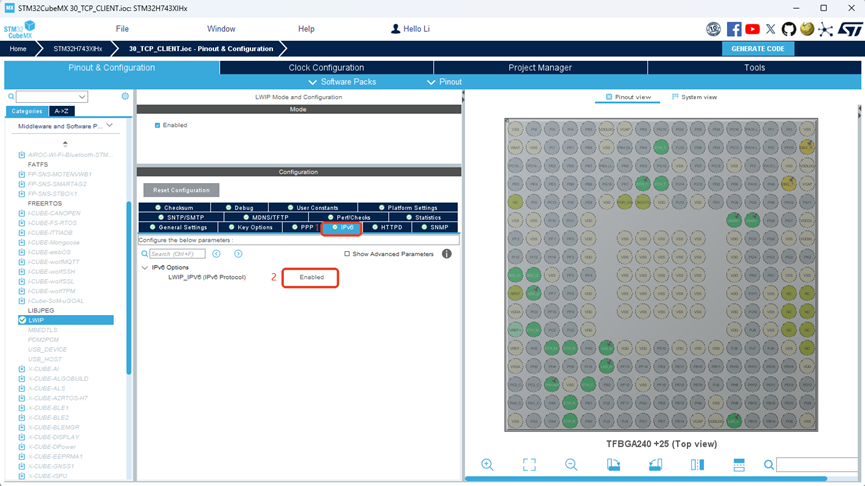Select LWIP in the middleware list
Viewport: 865px width, 486px height.
[66, 320]
